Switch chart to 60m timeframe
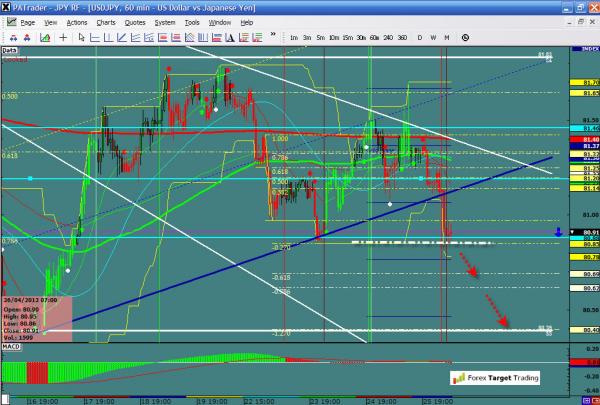This screenshot has width=600, height=405. coord(373,37)
